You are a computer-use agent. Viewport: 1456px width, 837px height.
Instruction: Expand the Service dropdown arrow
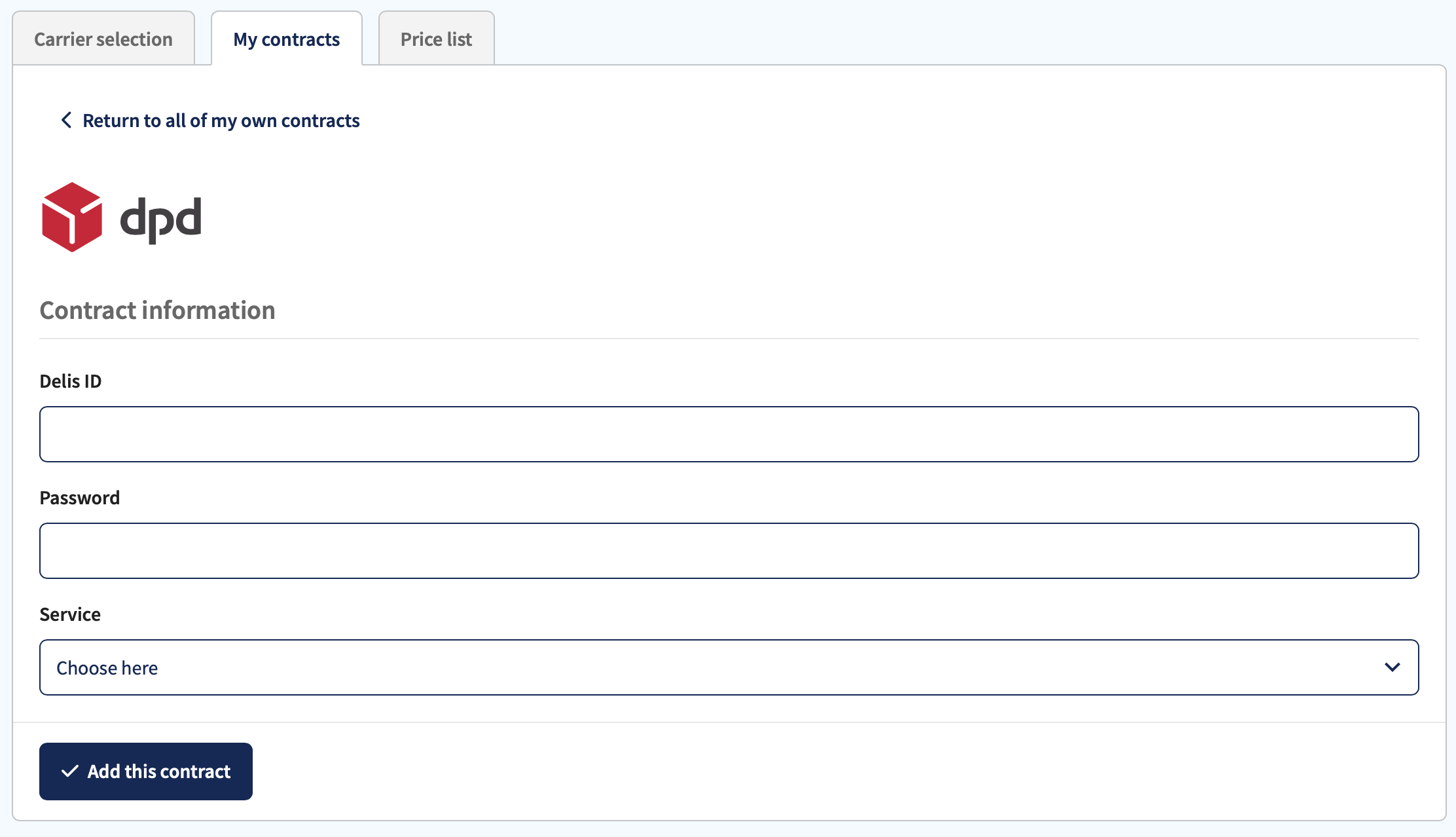pos(1392,667)
